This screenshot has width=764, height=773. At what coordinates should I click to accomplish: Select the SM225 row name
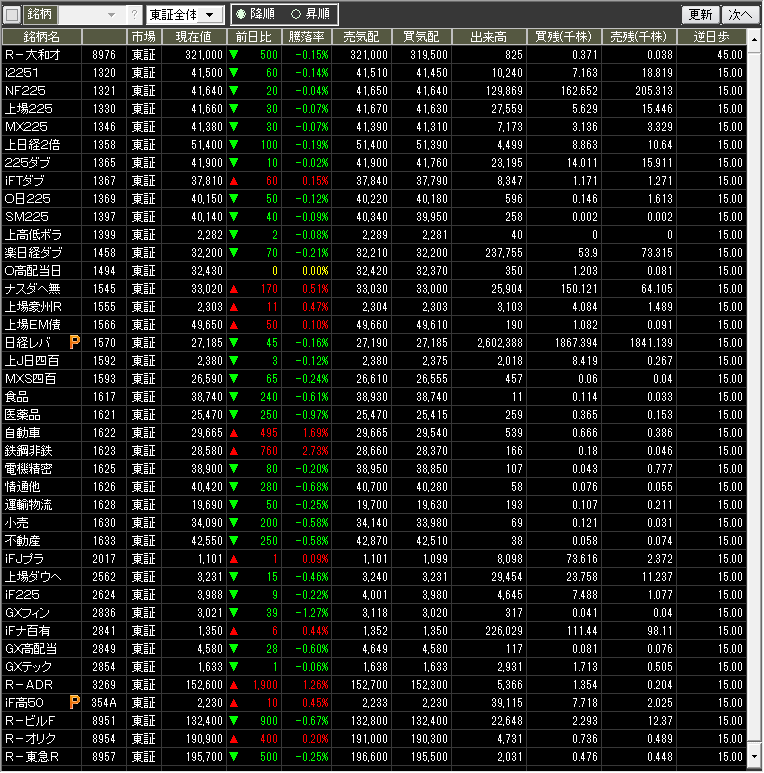[x=27, y=216]
